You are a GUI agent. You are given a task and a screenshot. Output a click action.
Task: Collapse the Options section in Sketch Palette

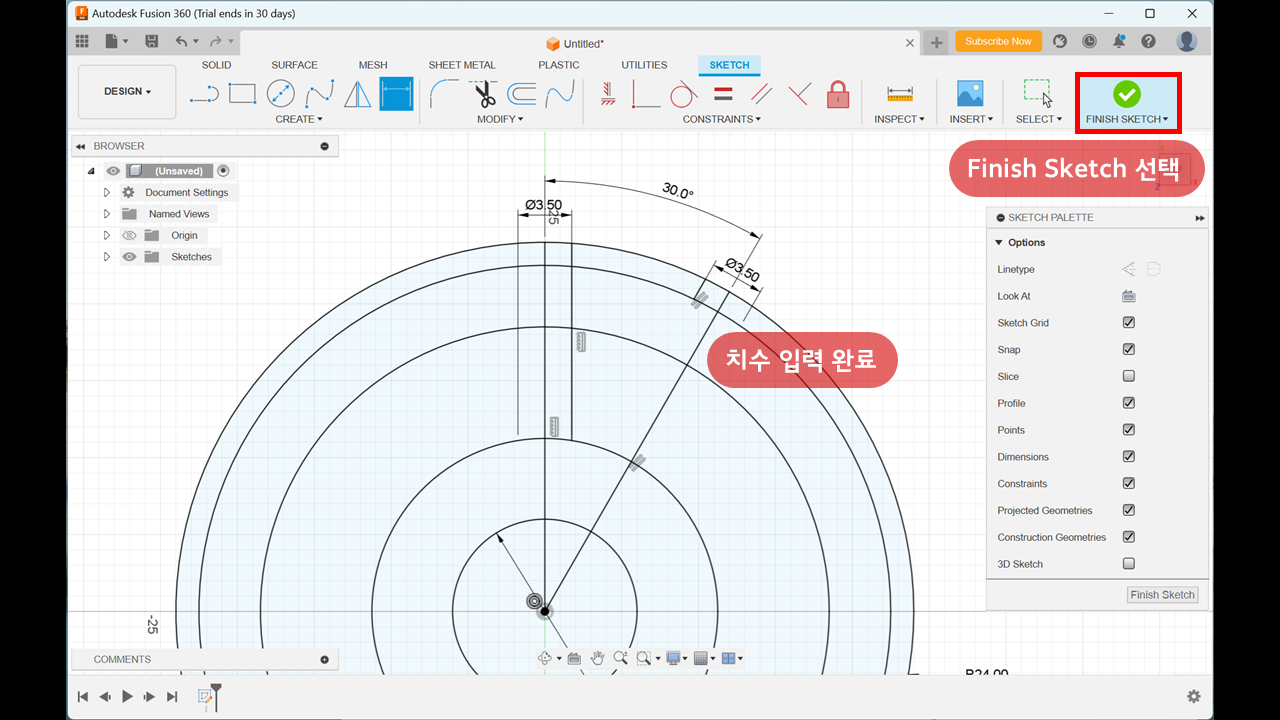[x=999, y=243]
